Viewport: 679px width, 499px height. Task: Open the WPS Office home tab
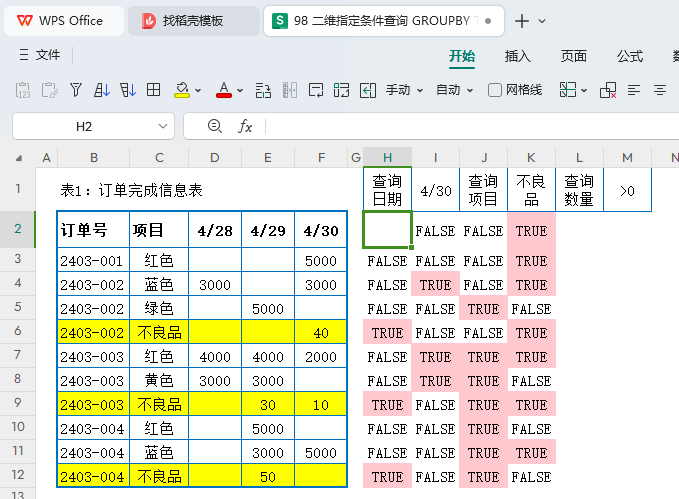(64, 21)
